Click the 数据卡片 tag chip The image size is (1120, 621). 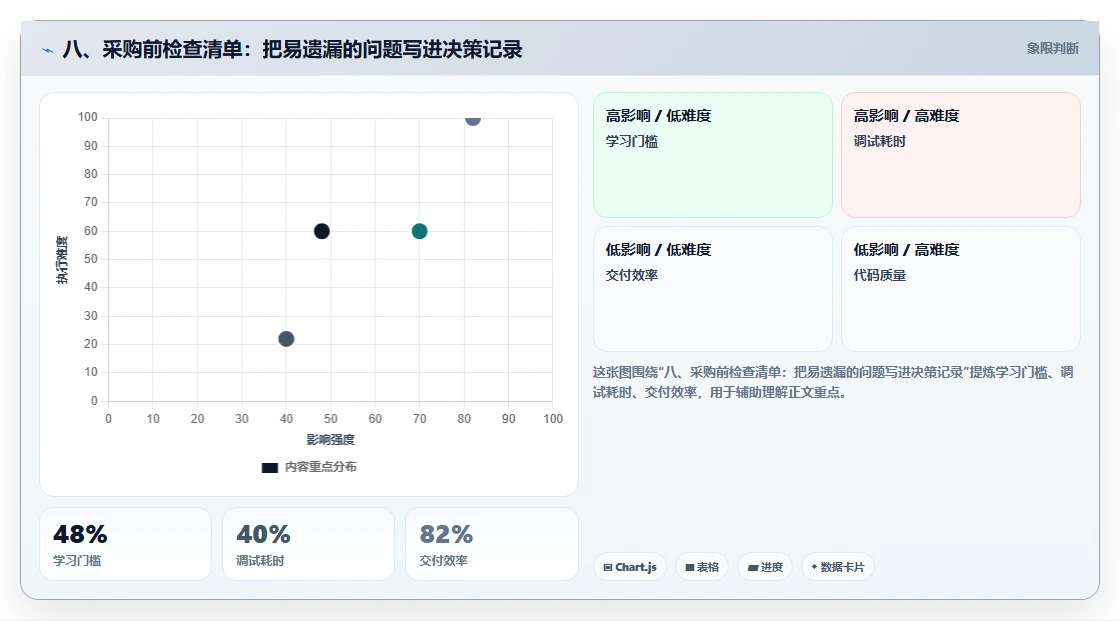[838, 567]
